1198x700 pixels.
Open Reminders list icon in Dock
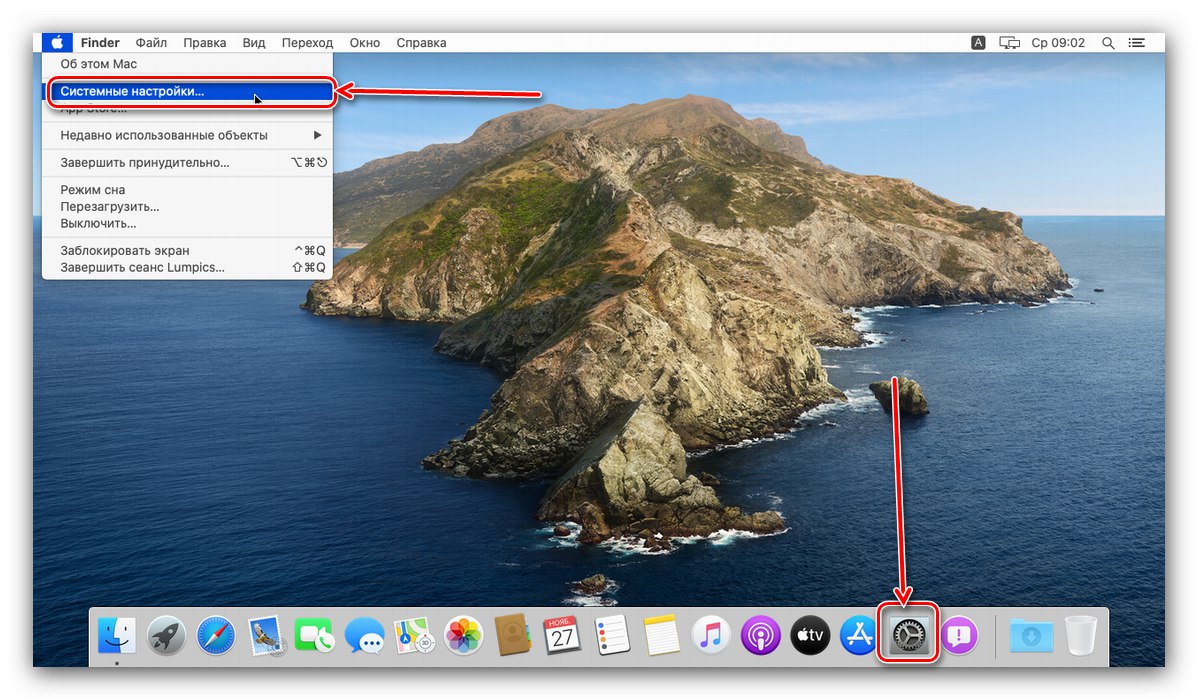pyautogui.click(x=612, y=635)
